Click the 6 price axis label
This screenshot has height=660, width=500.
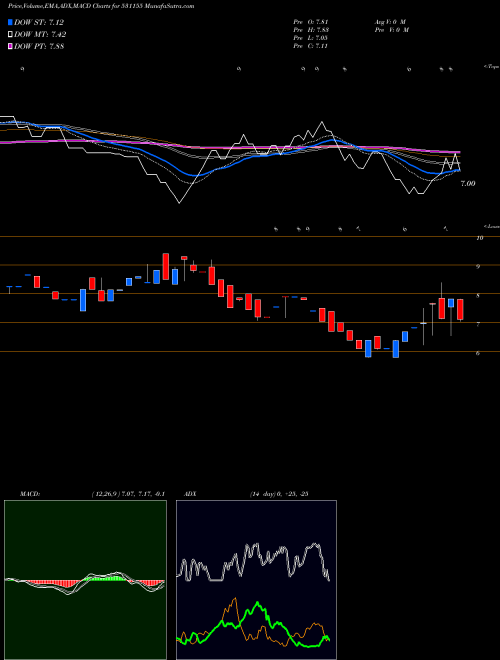click(478, 353)
